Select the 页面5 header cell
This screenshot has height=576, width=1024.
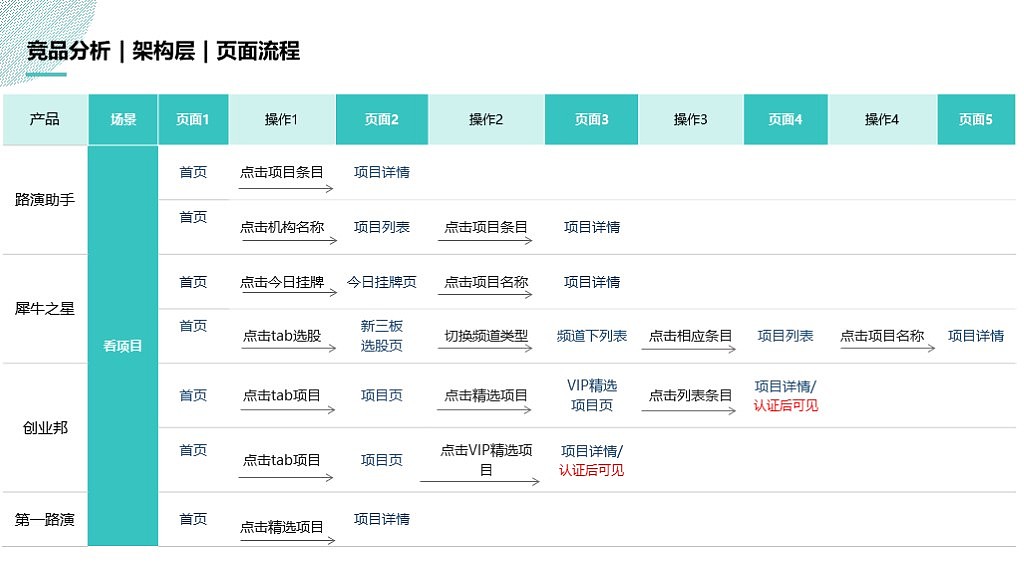pos(976,119)
